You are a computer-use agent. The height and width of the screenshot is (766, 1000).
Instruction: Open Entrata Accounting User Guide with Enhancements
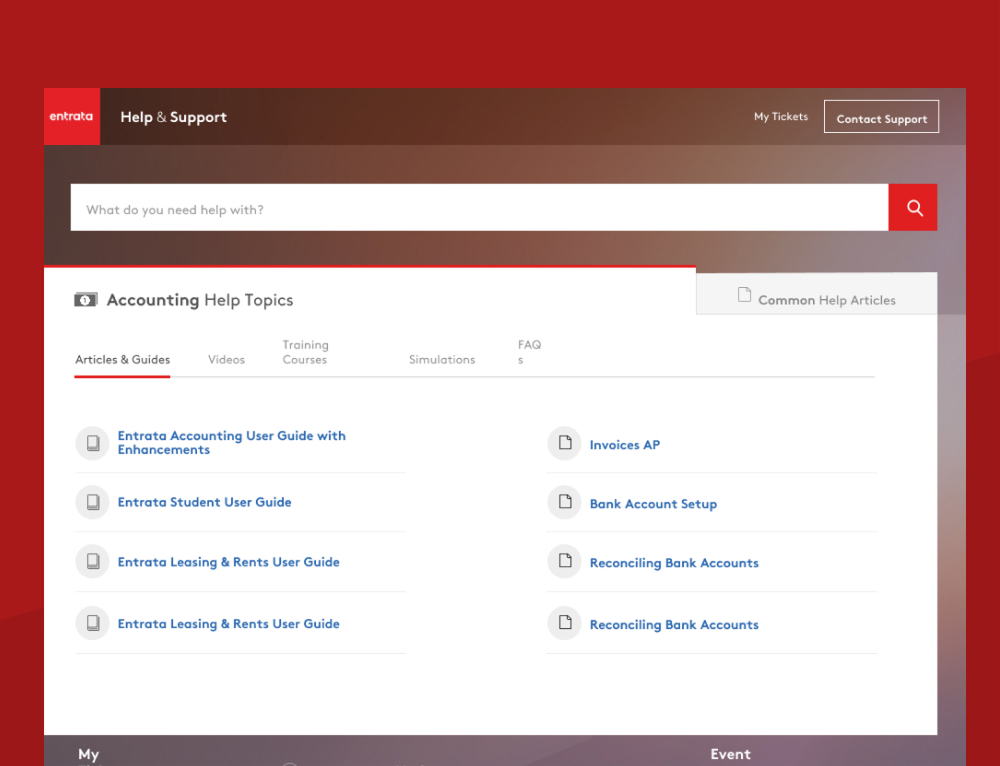231,443
